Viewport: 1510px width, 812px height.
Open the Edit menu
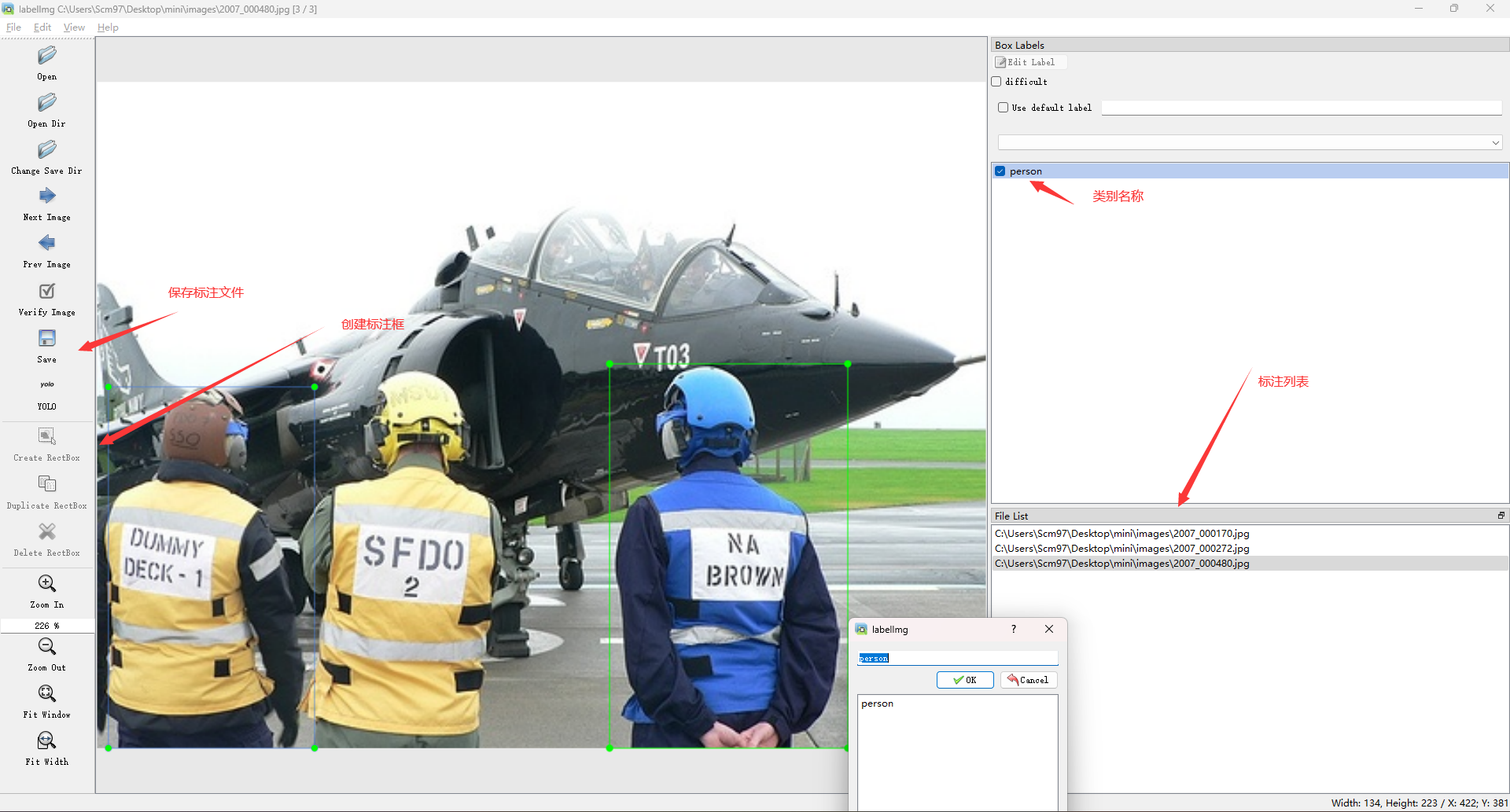(x=42, y=28)
